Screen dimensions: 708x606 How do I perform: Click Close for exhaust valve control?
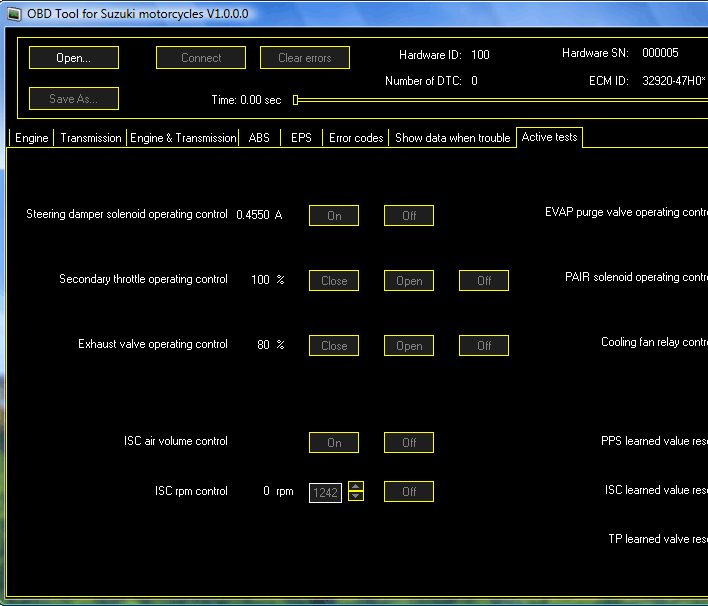click(334, 346)
